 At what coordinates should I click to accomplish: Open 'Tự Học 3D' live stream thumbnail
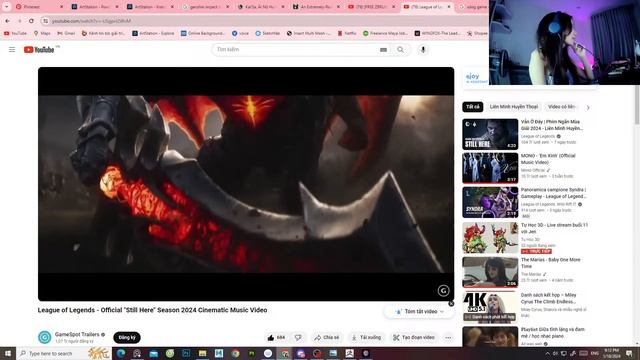pos(490,238)
